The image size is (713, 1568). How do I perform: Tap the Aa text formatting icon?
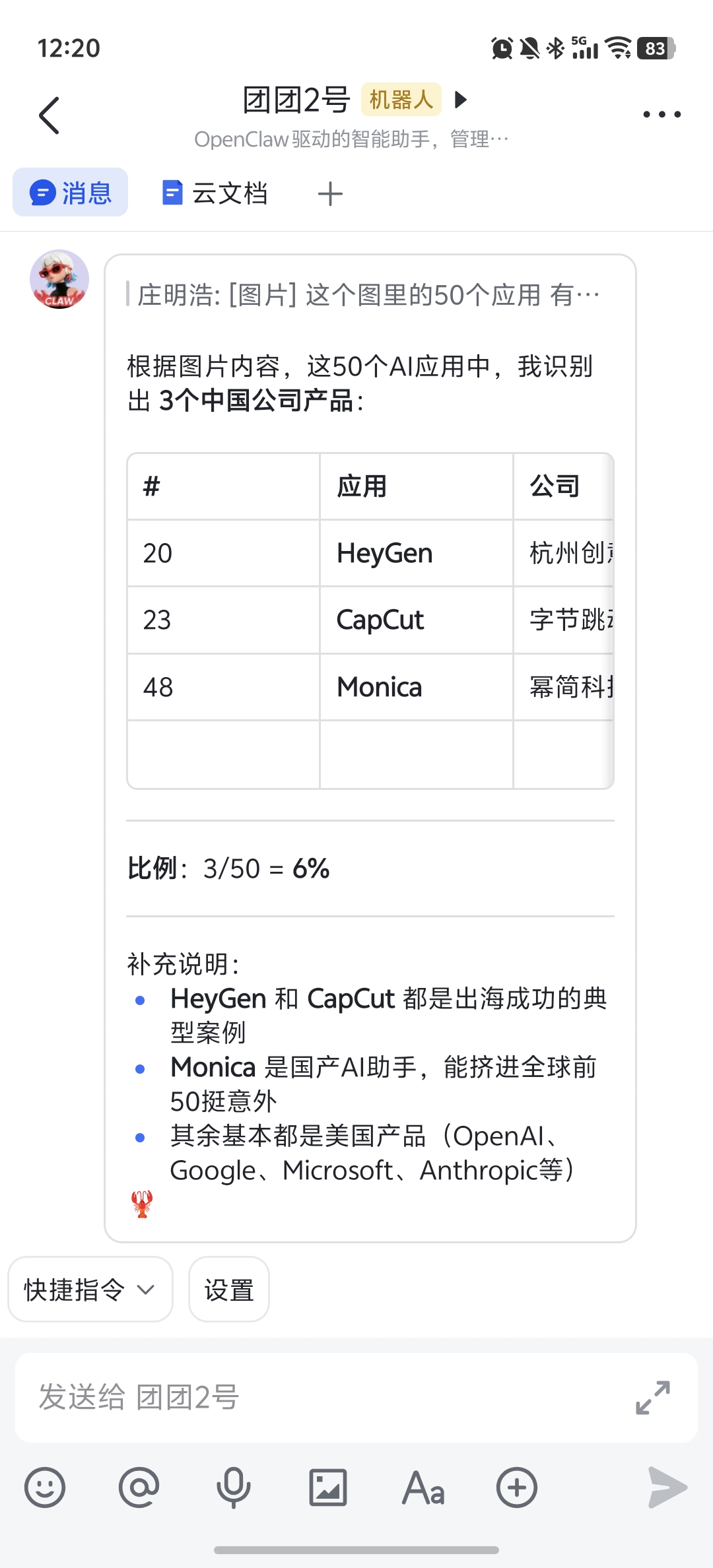pos(423,1487)
